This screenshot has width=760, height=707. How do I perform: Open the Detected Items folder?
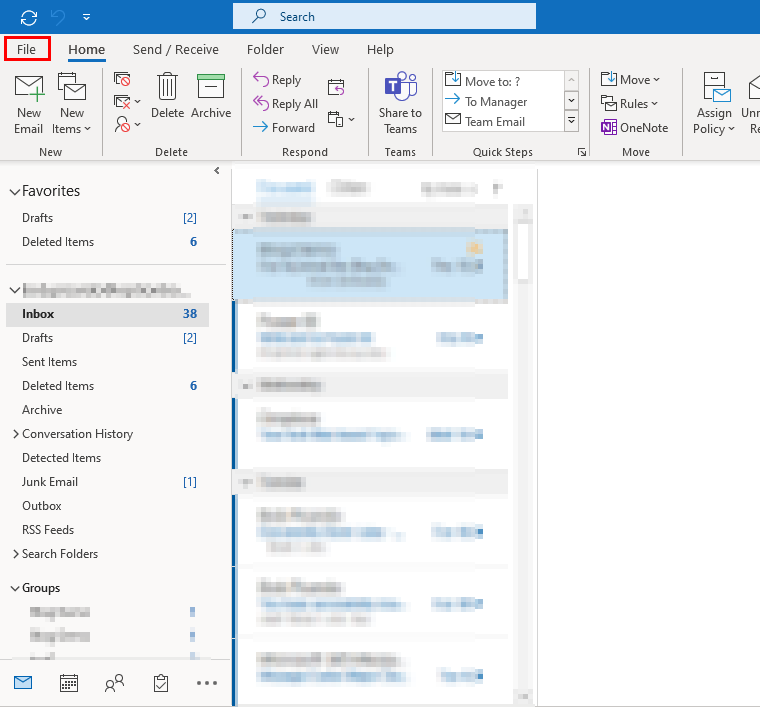108,458
